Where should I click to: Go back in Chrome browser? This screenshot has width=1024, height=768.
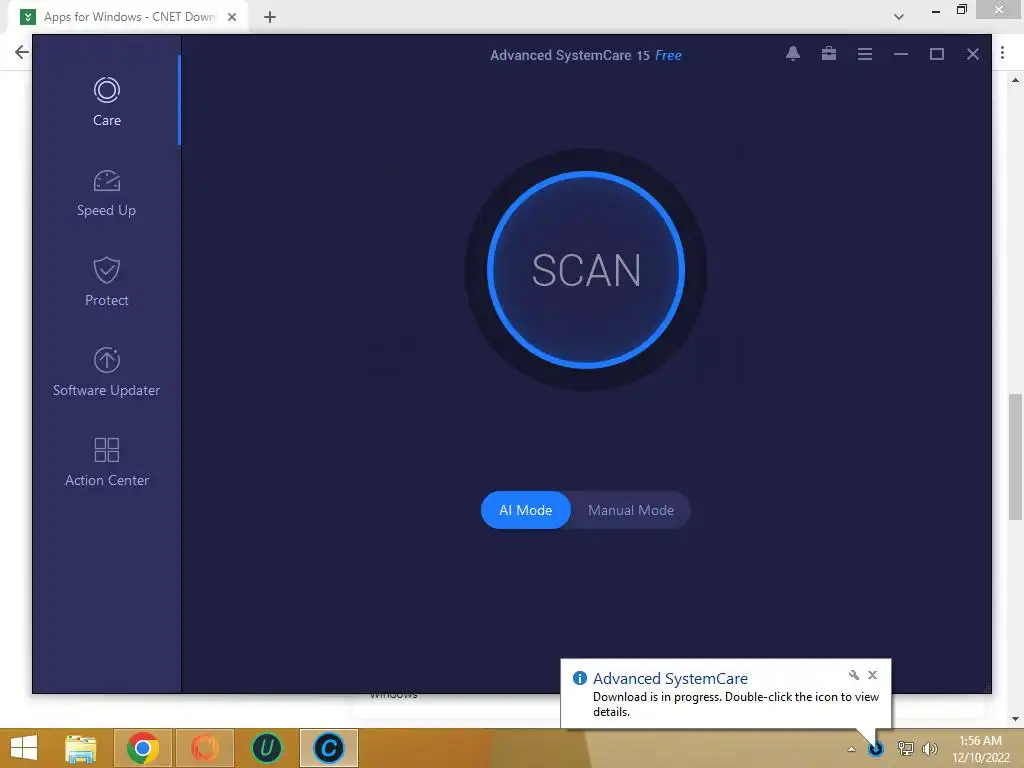22,52
